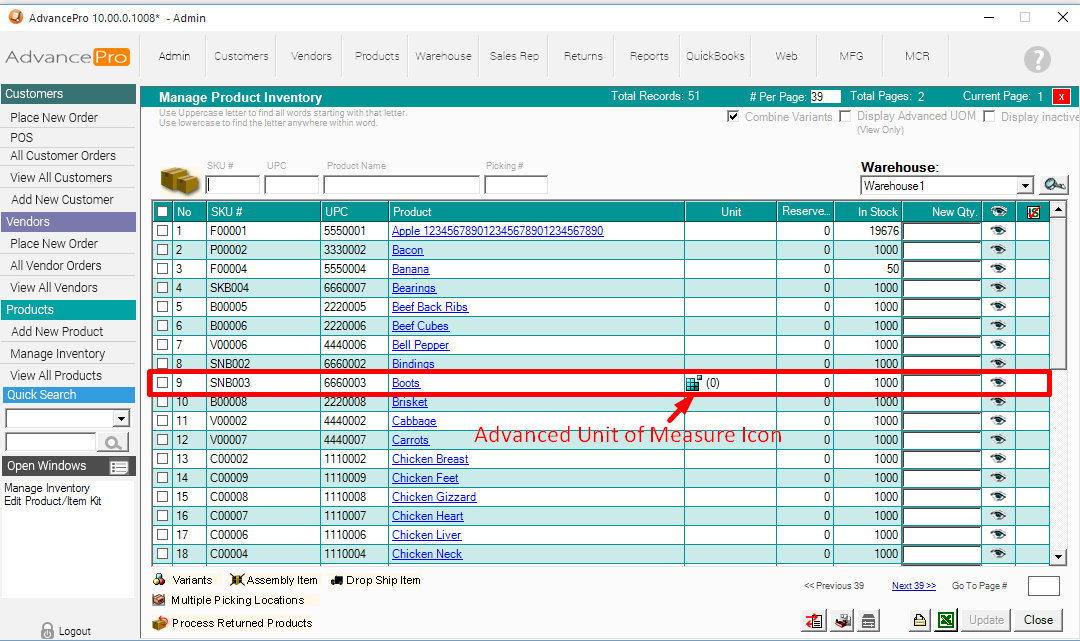Open the QuickBooks menu
Image resolution: width=1080 pixels, height=641 pixels.
point(715,56)
